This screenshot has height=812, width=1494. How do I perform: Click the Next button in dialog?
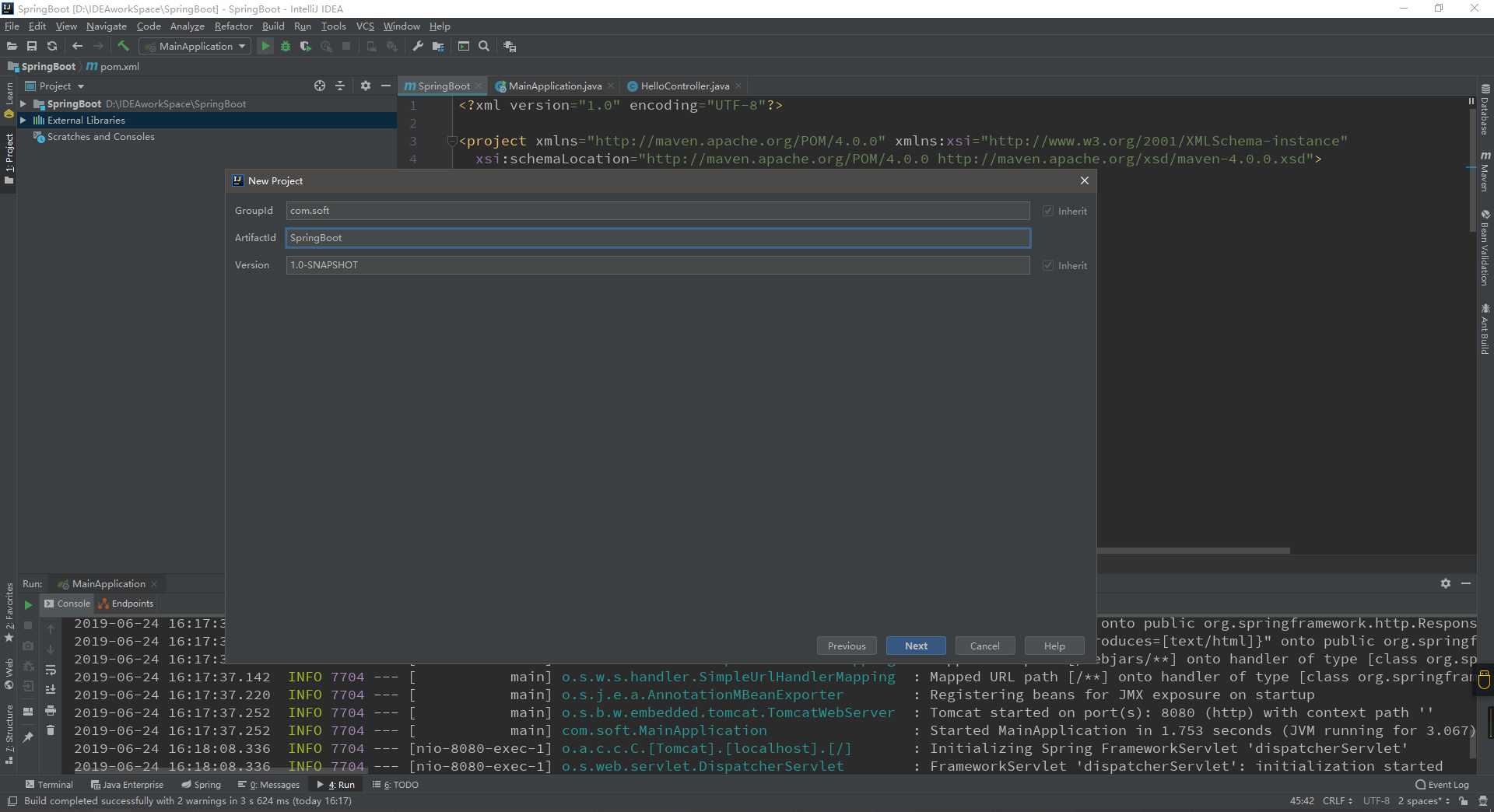pyautogui.click(x=916, y=646)
